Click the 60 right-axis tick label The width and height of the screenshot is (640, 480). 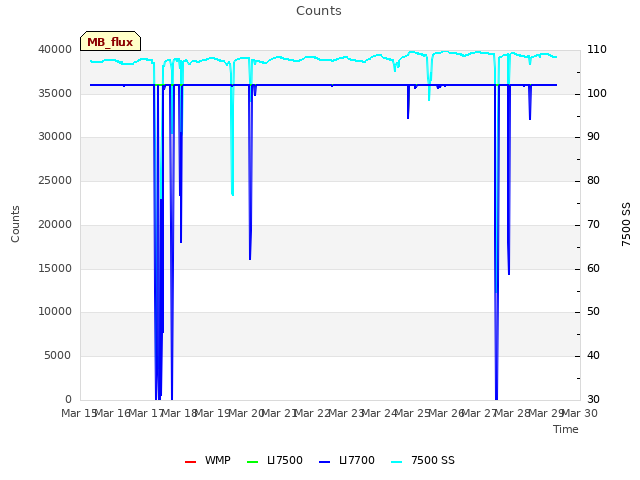593,269
